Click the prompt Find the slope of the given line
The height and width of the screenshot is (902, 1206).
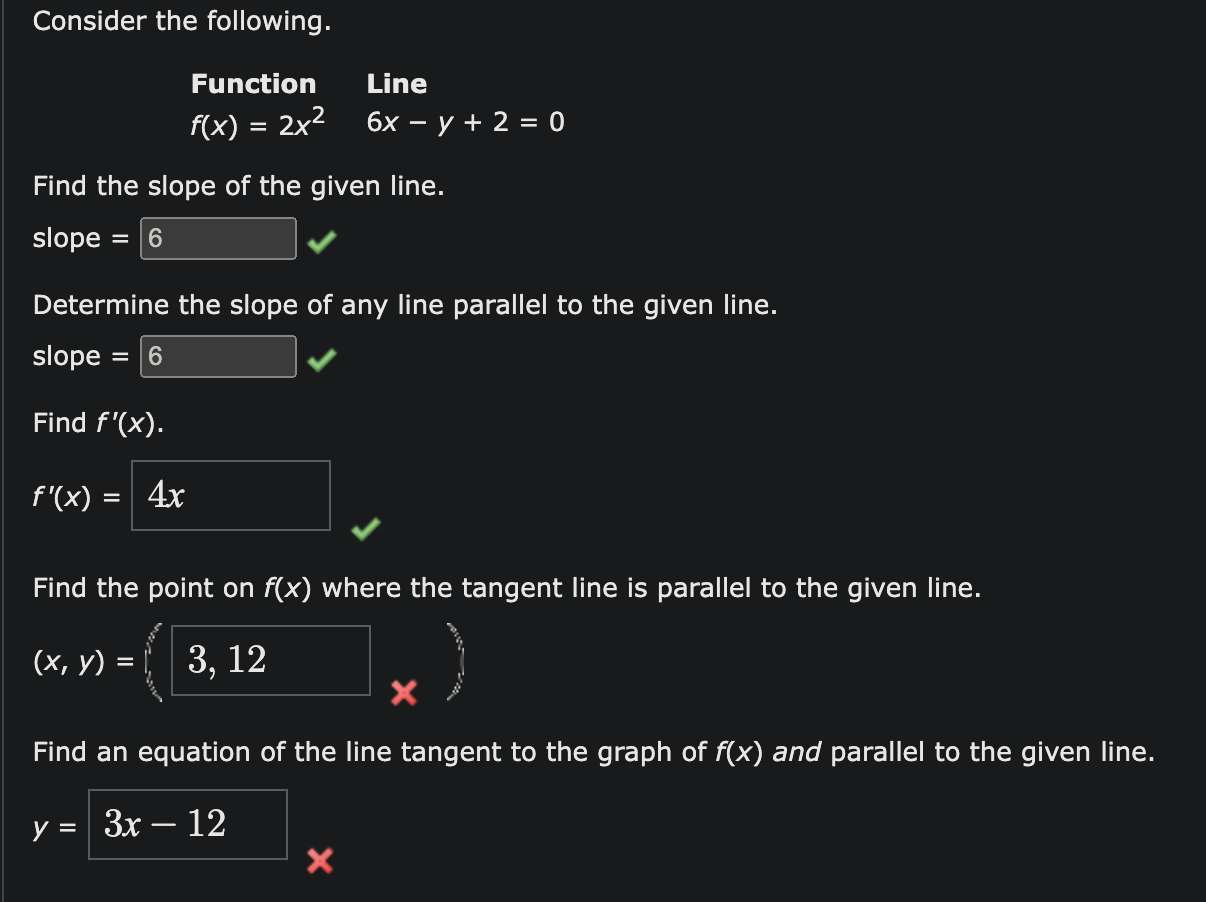point(240,186)
